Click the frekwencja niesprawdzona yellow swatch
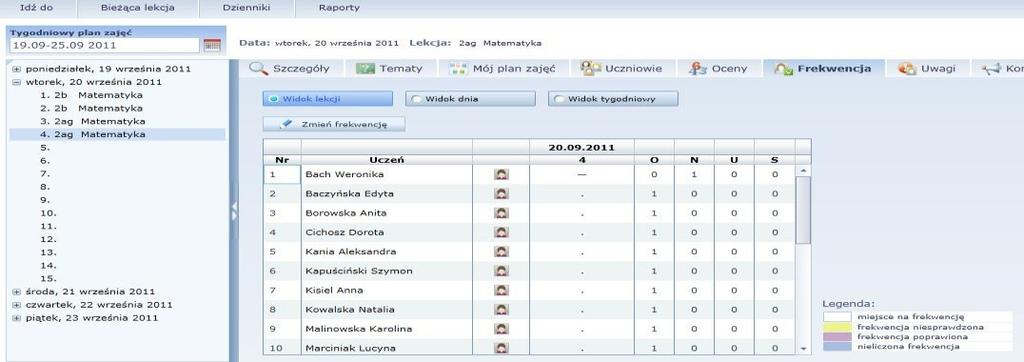This screenshot has height=362, width=1024. click(x=837, y=327)
